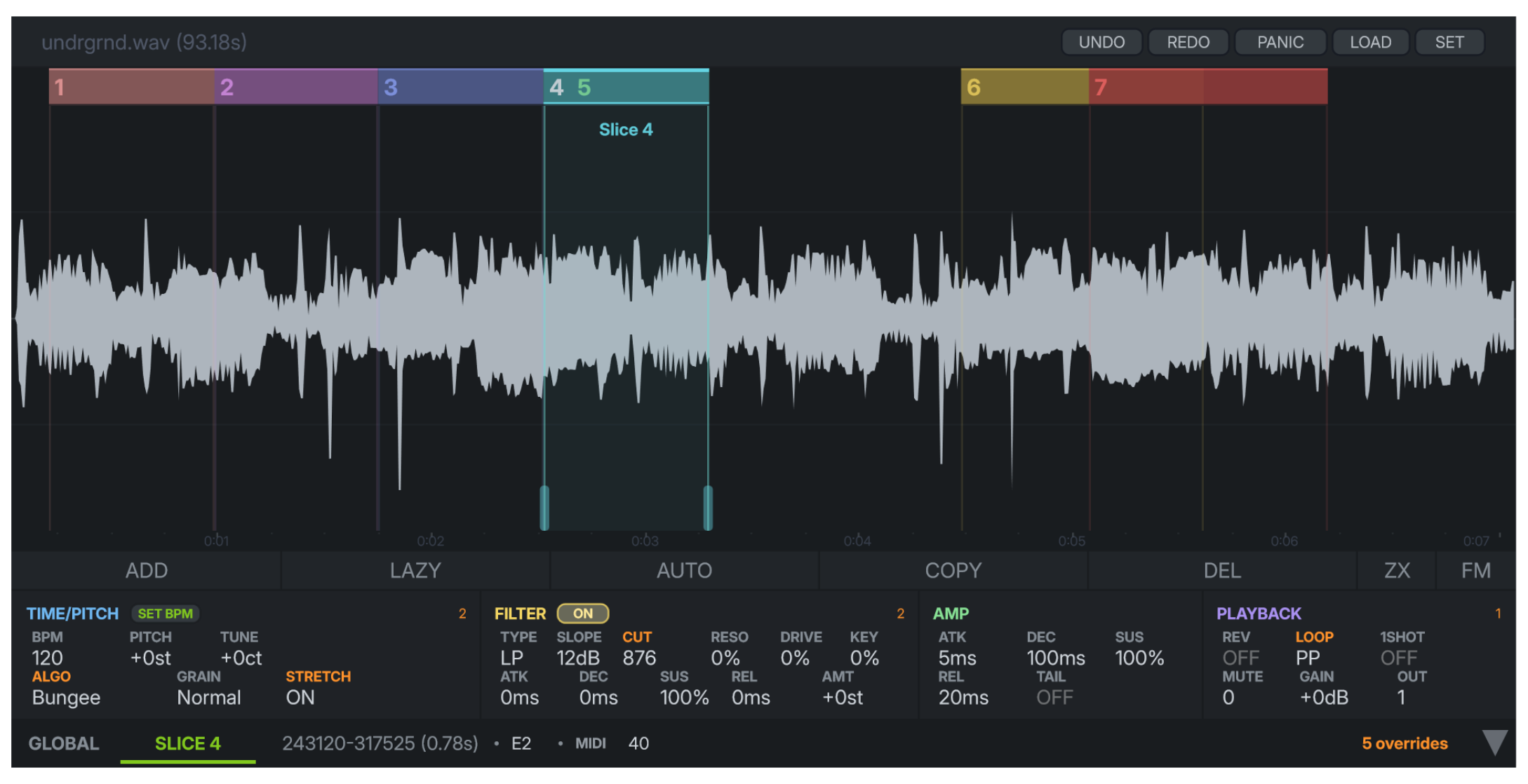
Task: Toggle the REV OFF playback setting
Action: pos(1240,658)
